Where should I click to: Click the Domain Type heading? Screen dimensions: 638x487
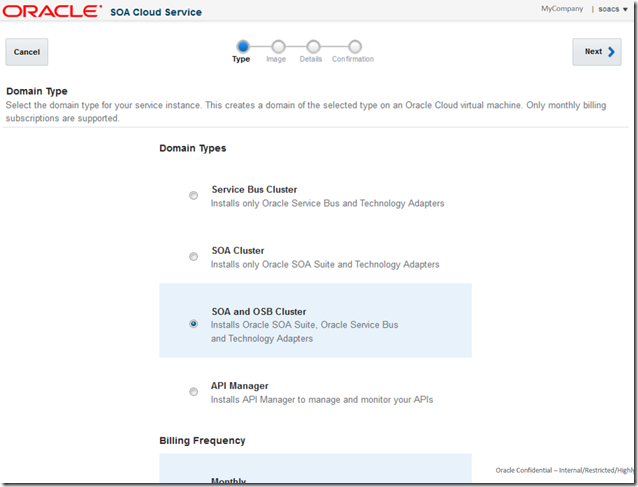pos(37,91)
